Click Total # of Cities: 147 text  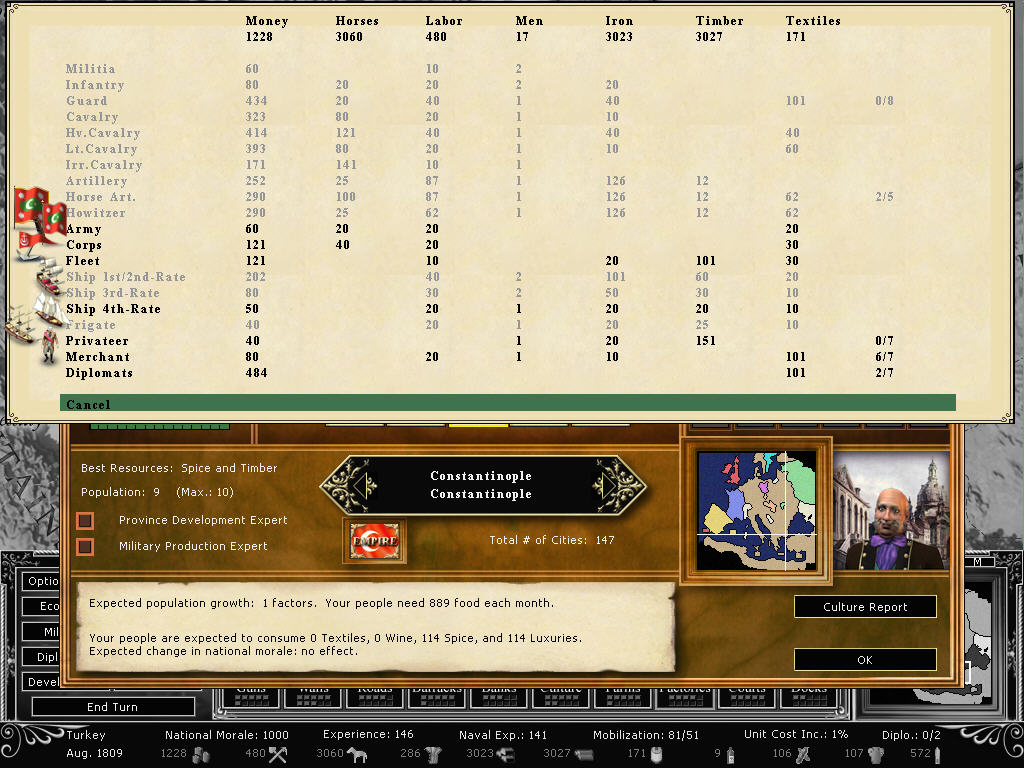tap(552, 540)
